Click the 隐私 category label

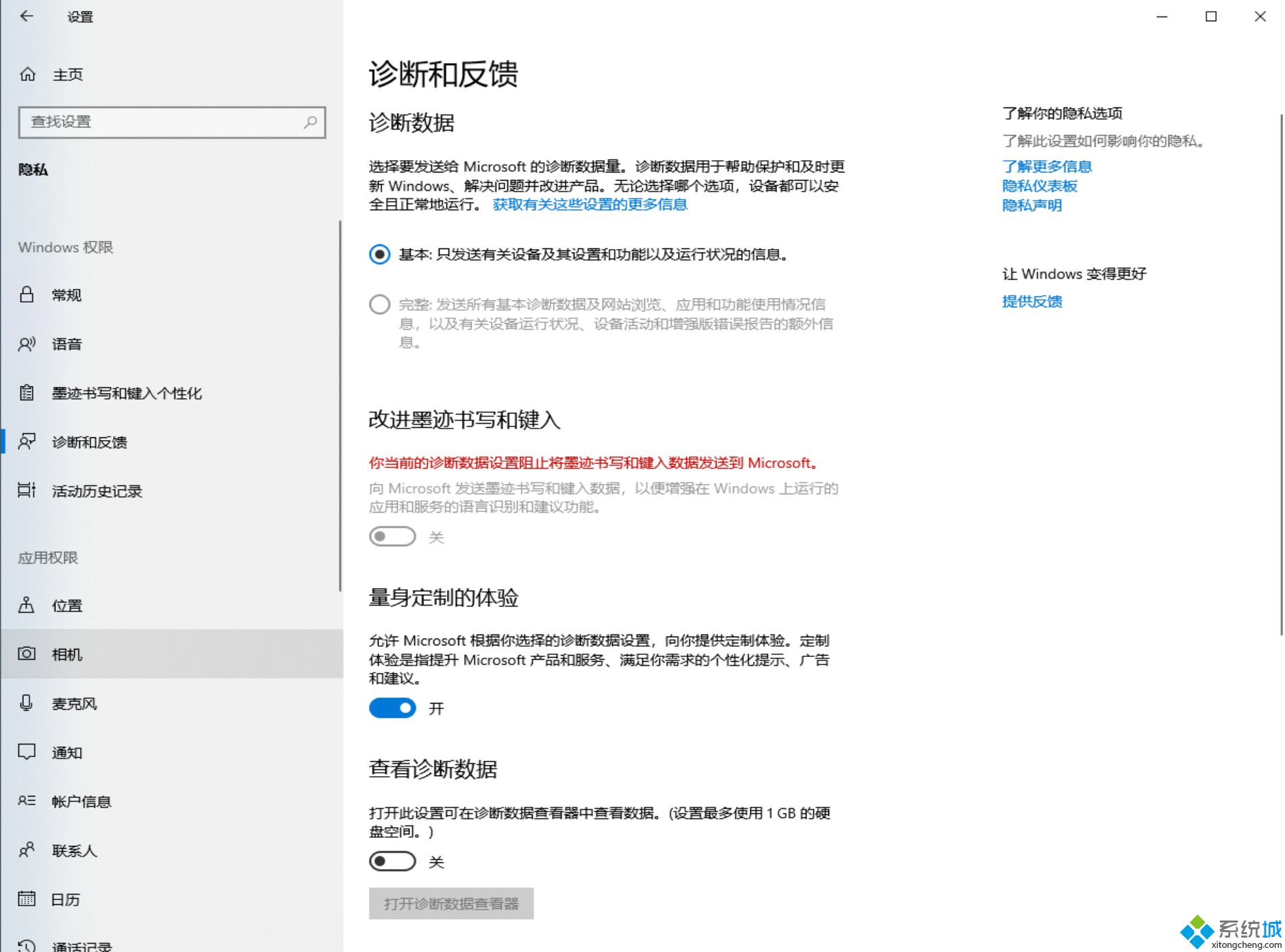point(33,170)
